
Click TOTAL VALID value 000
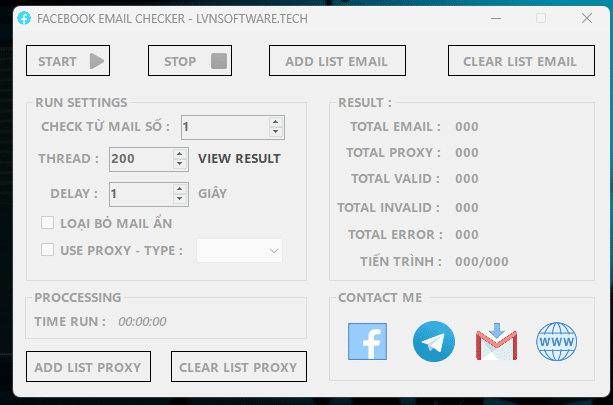coord(467,179)
